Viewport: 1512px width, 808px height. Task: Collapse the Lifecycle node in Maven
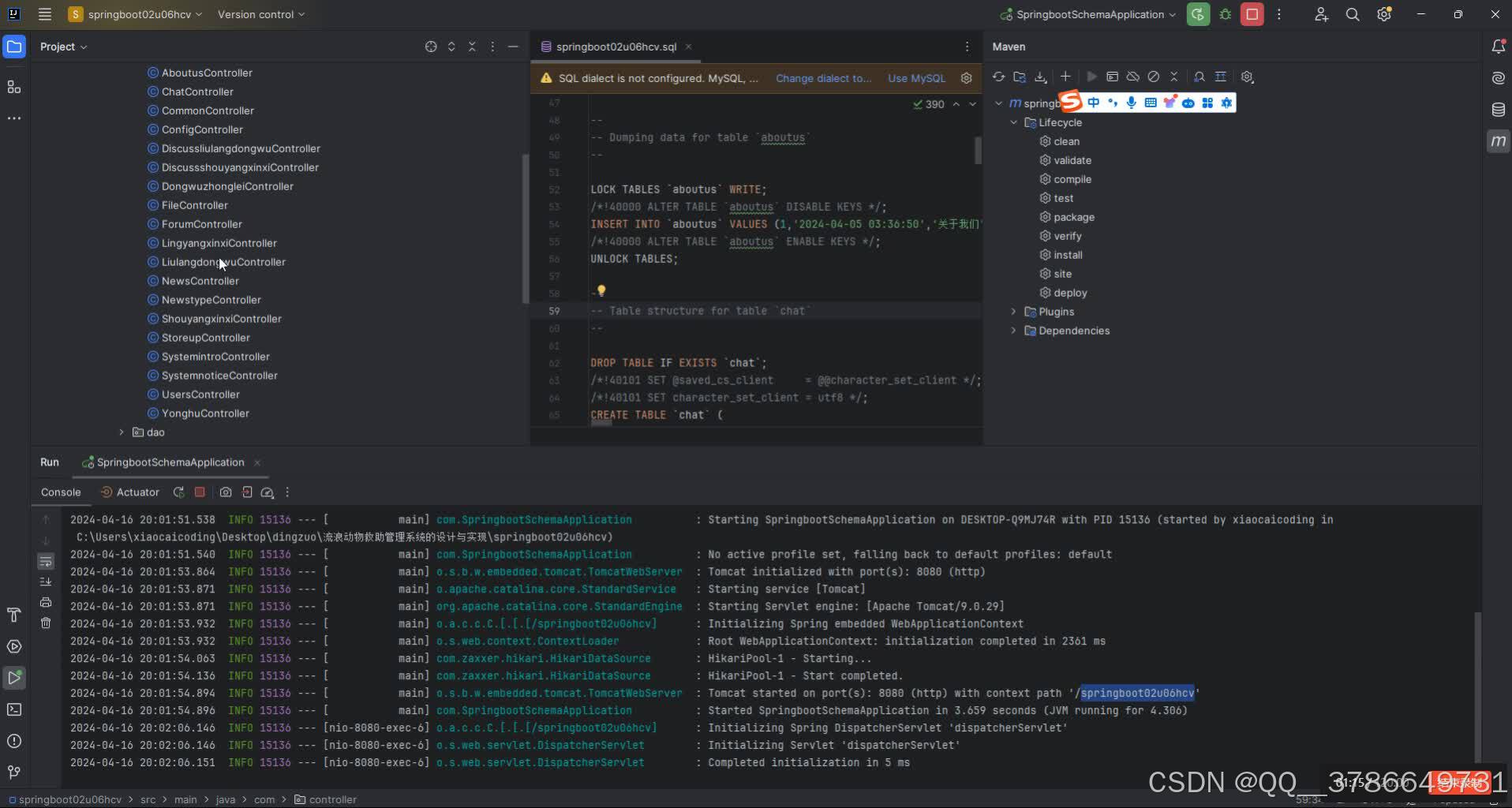pyautogui.click(x=1014, y=122)
